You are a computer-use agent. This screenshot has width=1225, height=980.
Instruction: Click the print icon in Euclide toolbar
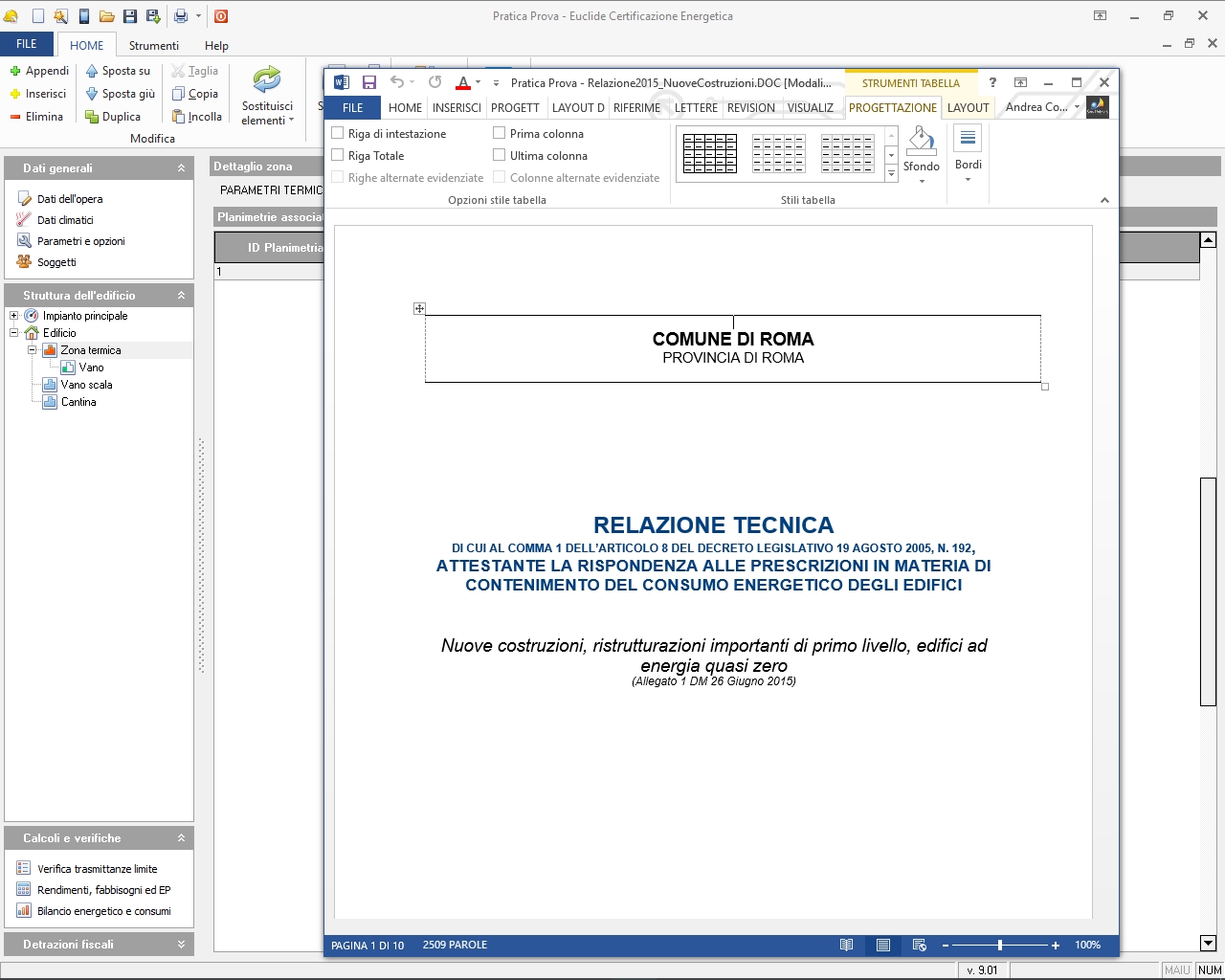(181, 16)
